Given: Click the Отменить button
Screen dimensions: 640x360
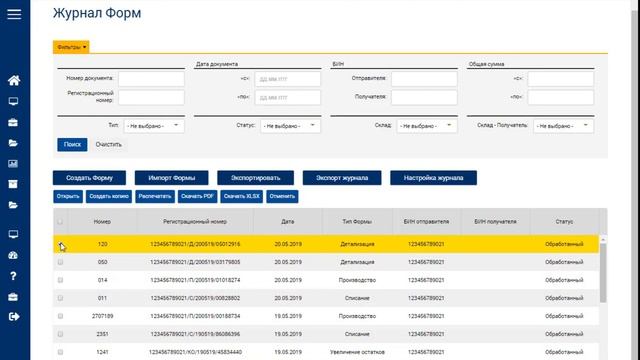Looking at the screenshot, I should tap(282, 196).
